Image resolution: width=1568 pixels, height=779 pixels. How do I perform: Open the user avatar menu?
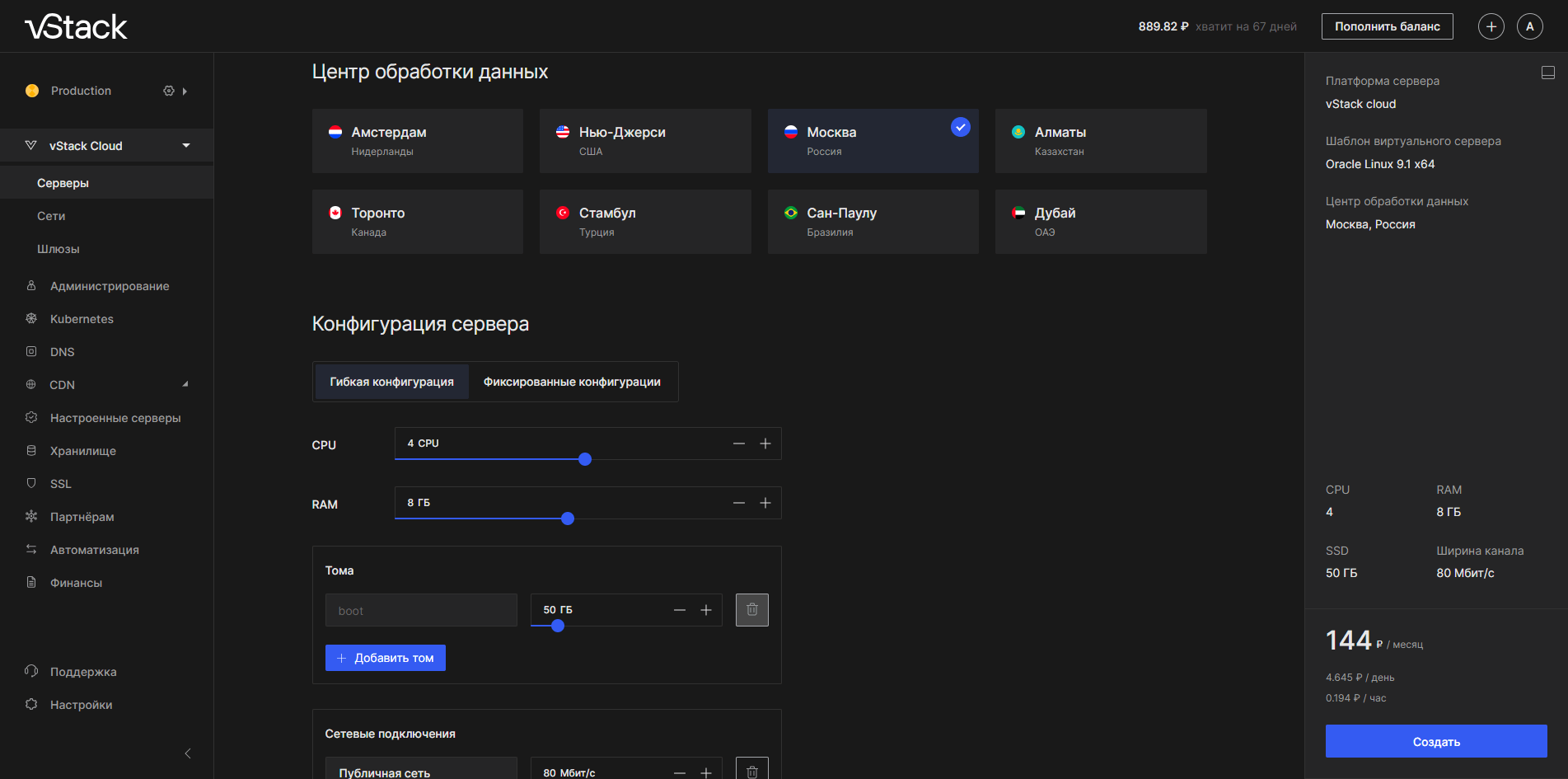tap(1529, 26)
